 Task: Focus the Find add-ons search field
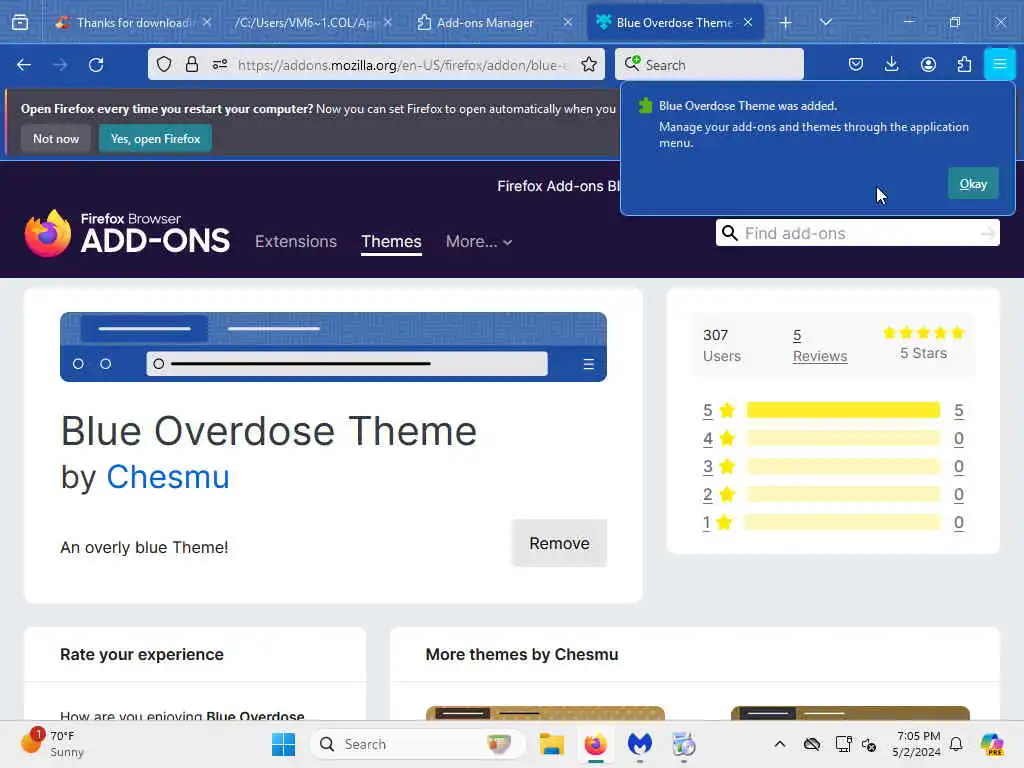tap(858, 233)
